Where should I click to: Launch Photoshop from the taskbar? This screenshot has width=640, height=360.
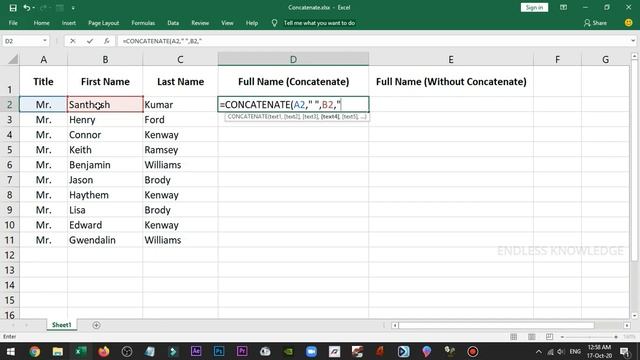[x=219, y=351]
